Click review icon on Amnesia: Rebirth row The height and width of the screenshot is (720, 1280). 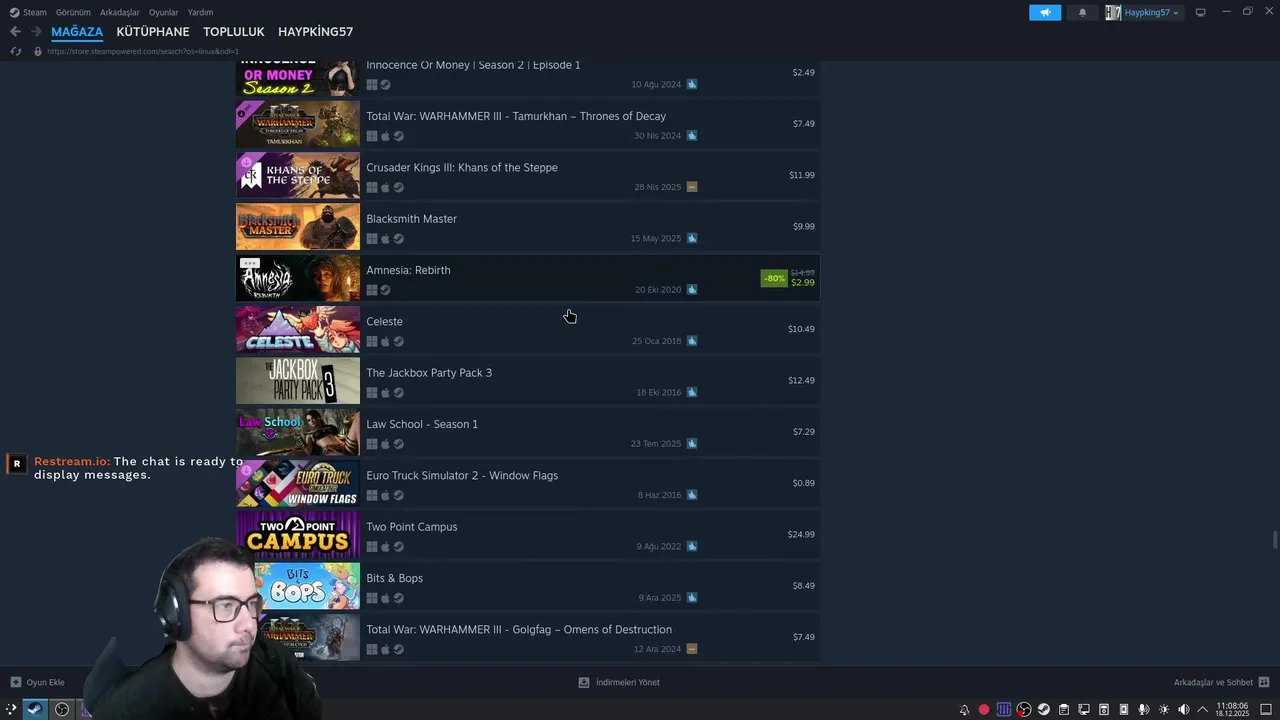[x=692, y=290]
